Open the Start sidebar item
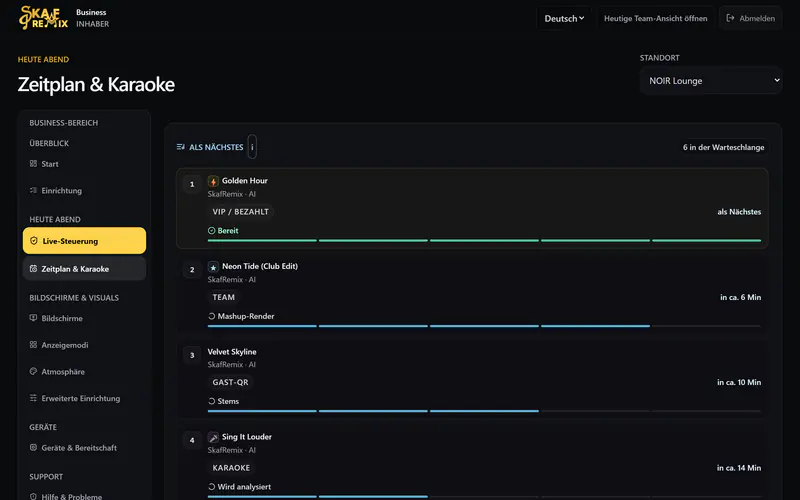Screen dimensions: 800x500 (x=84, y=164)
